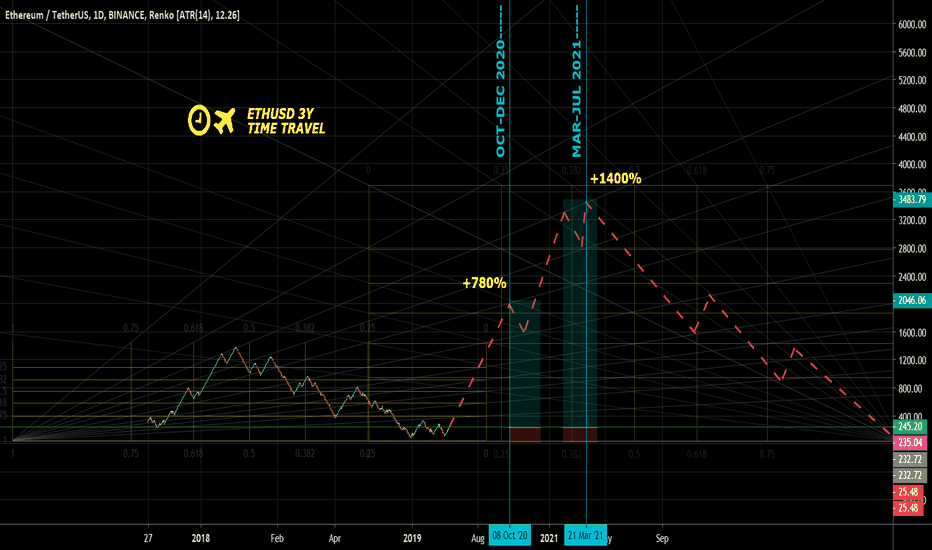The image size is (932, 550).
Task: Click the '21 Mar '21' date marker
Action: [x=585, y=536]
